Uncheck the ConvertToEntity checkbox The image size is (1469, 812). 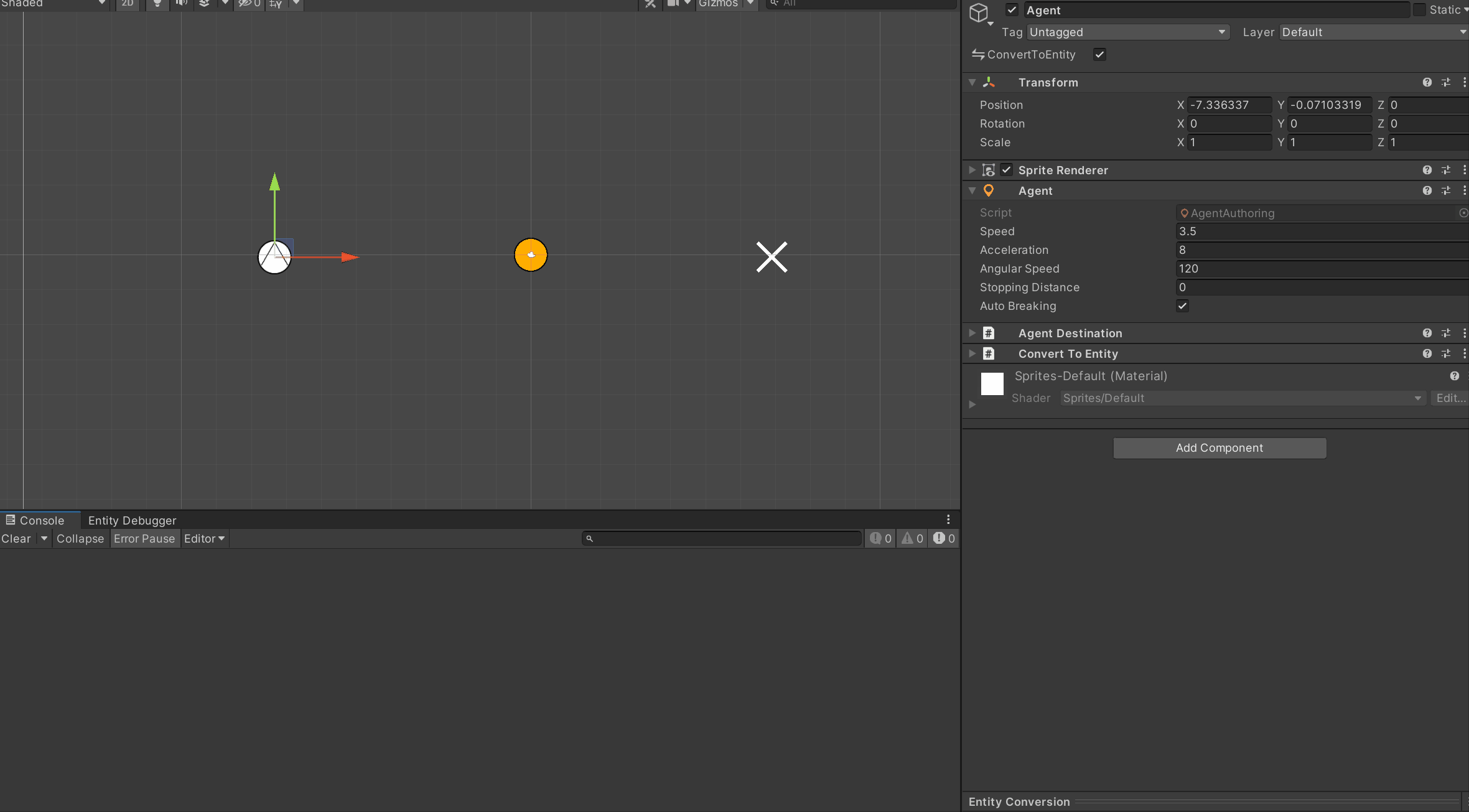tap(1100, 54)
